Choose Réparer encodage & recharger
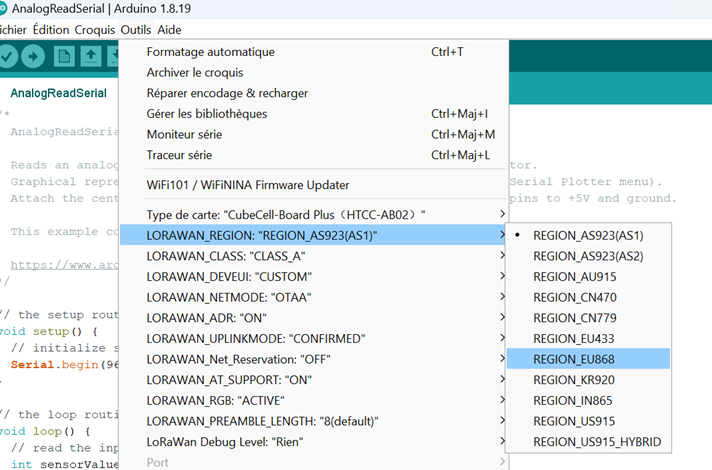 pos(313,93)
